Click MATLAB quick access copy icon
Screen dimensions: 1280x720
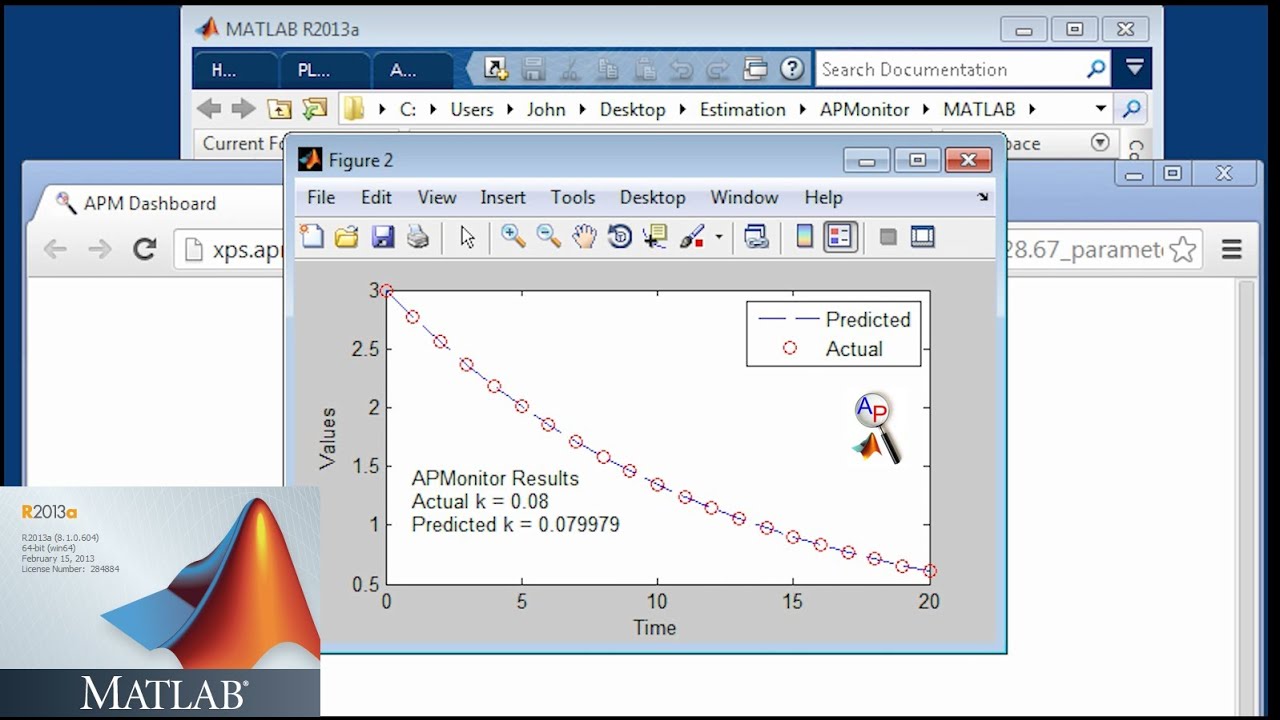click(x=607, y=69)
